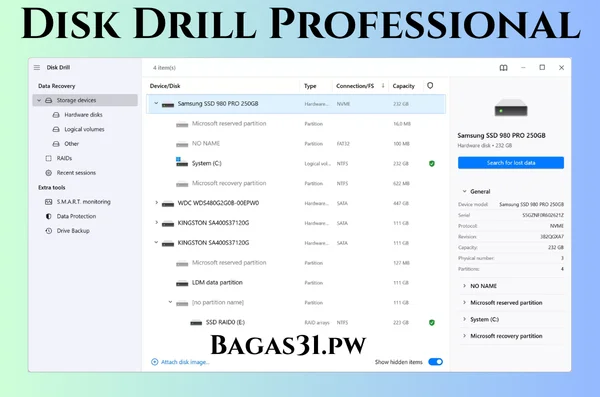
Task: Collapse the (no partition name) row
Action: (170, 302)
